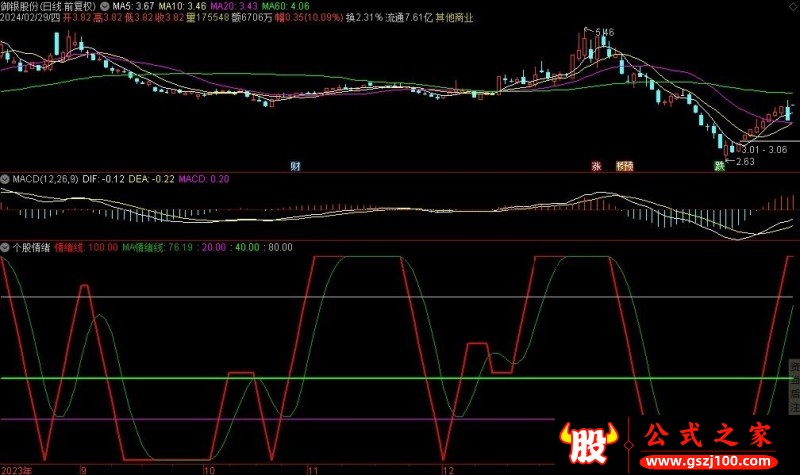This screenshot has height=475, width=800.
Task: Click the 量175548 volume value
Action: [207, 18]
